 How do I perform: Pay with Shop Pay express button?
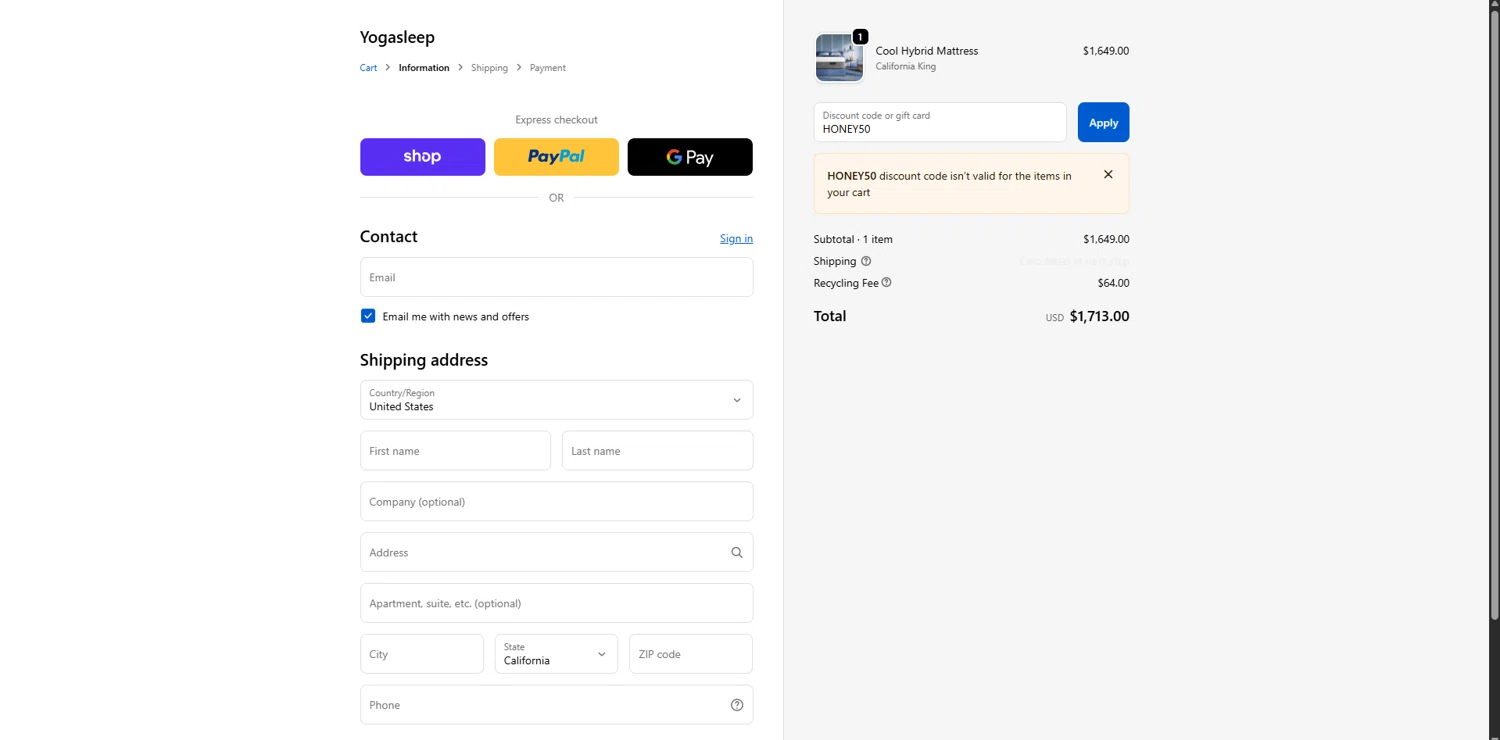[422, 157]
